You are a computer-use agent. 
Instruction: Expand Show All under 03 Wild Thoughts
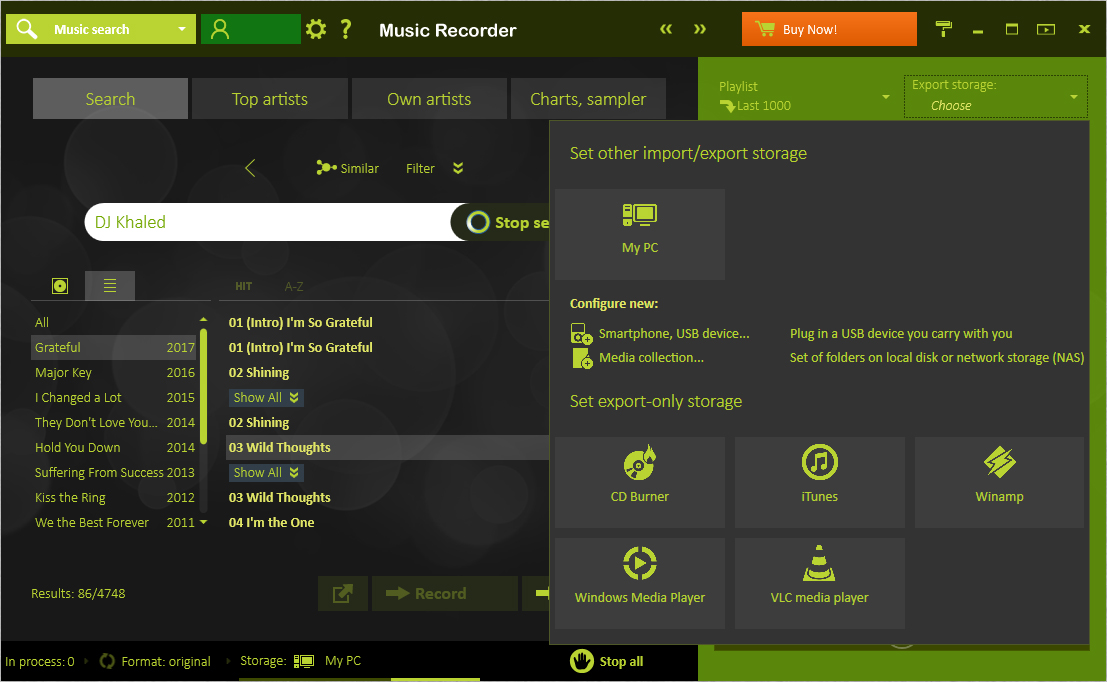(x=266, y=472)
